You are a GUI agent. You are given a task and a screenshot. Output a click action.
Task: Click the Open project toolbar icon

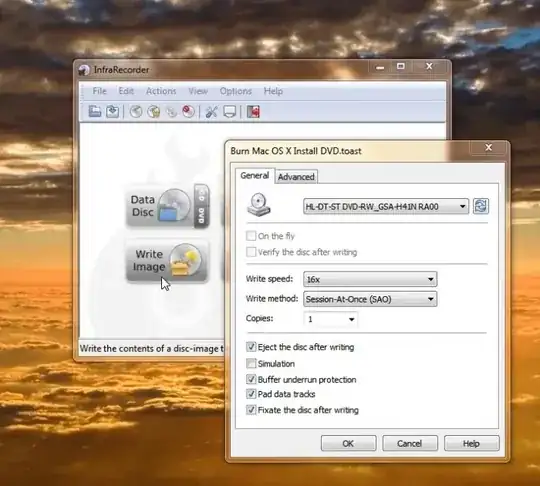(x=95, y=112)
